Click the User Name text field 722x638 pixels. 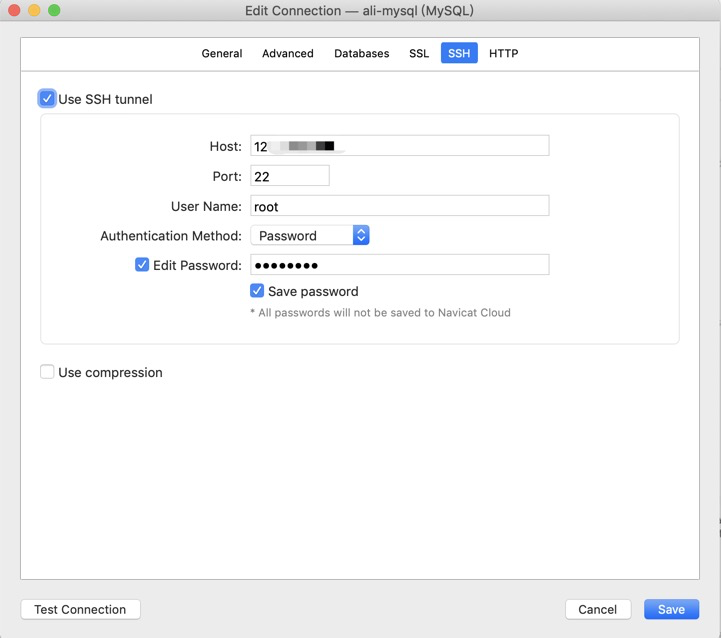400,206
